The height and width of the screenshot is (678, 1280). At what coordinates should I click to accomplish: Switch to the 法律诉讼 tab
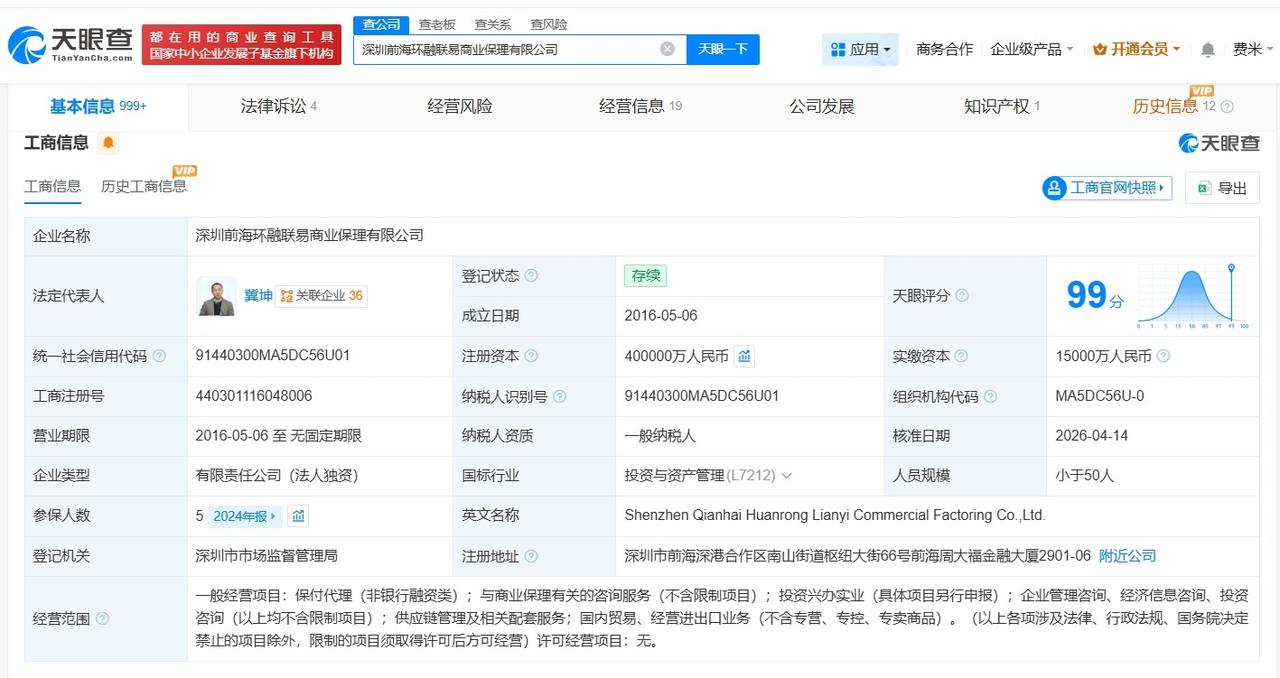click(279, 106)
